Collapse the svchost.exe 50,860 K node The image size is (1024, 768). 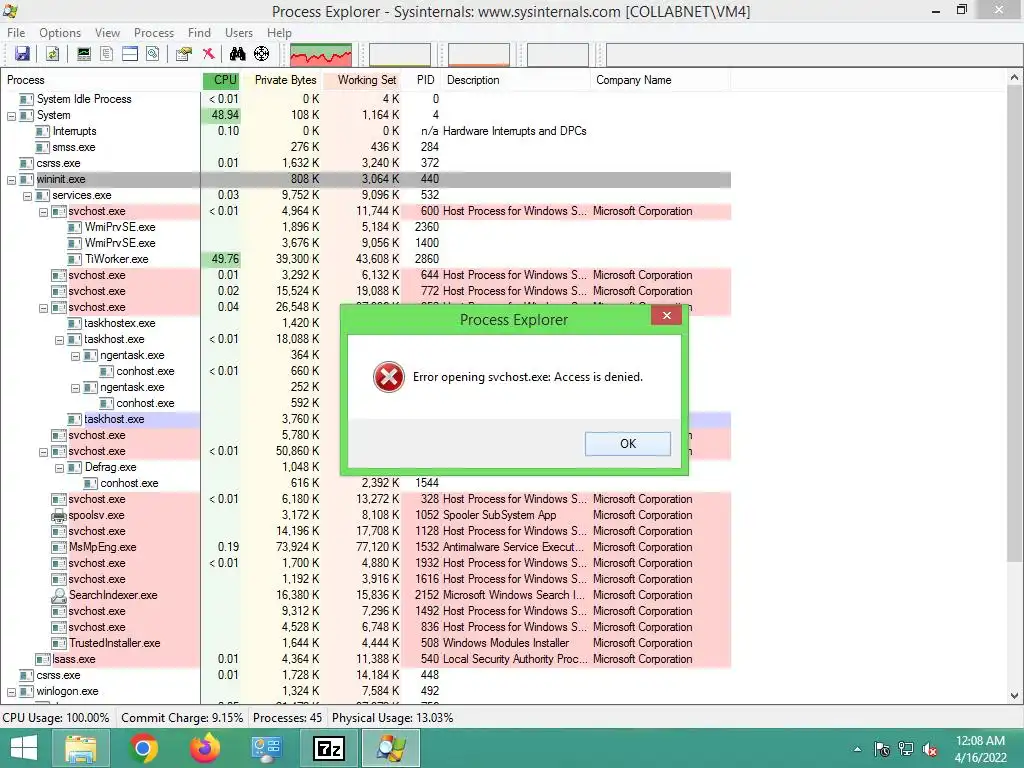pyautogui.click(x=44, y=452)
